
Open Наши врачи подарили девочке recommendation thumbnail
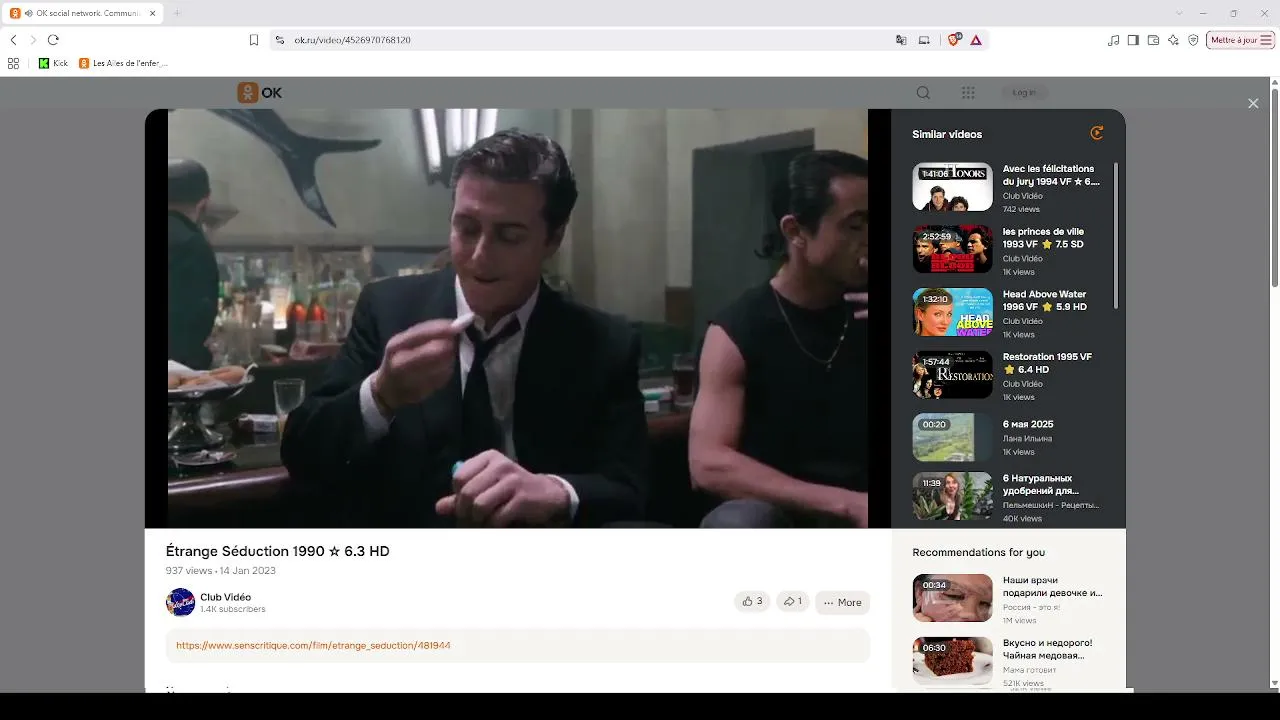(952, 598)
